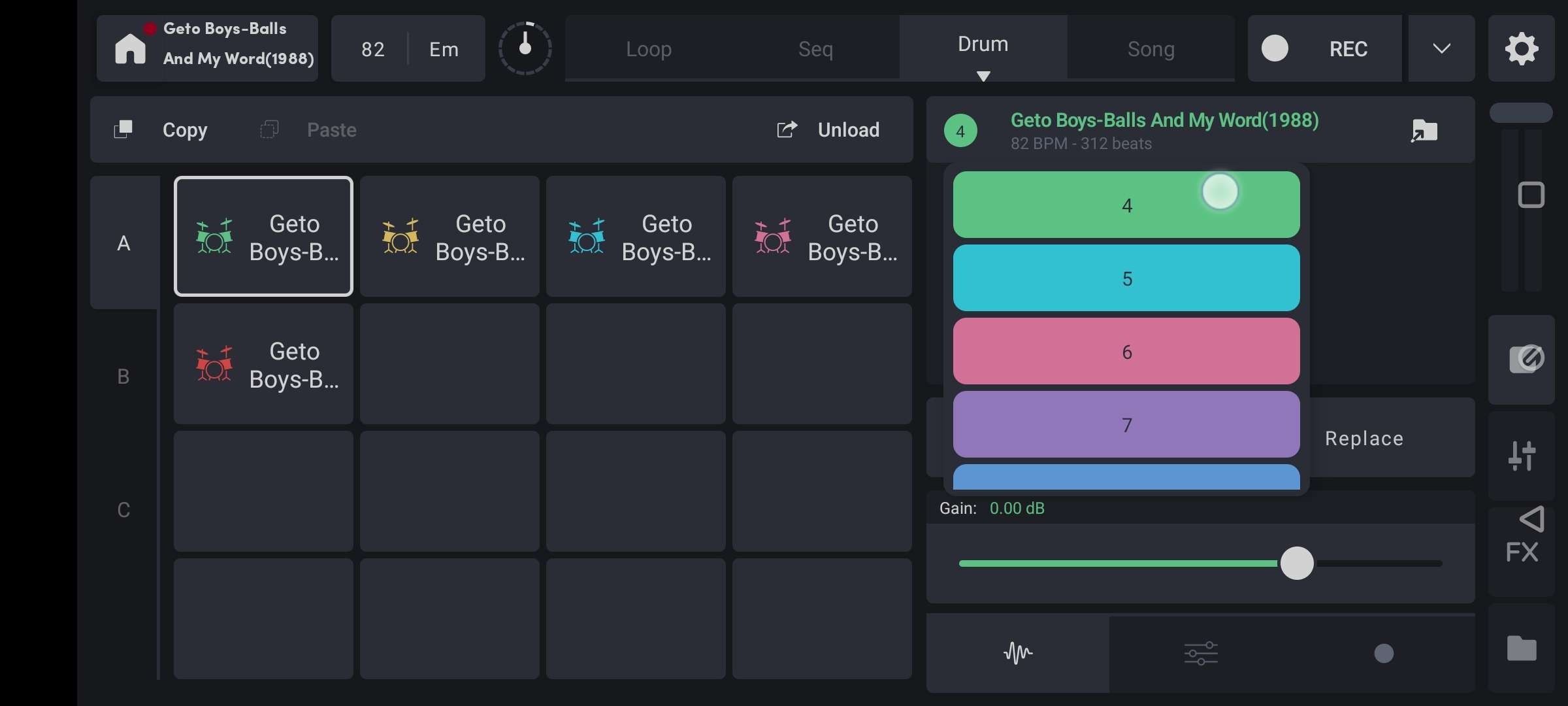1568x706 pixels.
Task: Click the 0.00 dB gain value
Action: 1017,509
